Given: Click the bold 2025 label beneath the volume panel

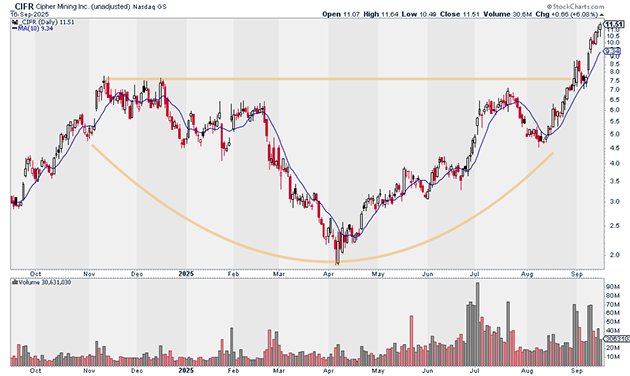Looking at the screenshot, I should (x=186, y=370).
